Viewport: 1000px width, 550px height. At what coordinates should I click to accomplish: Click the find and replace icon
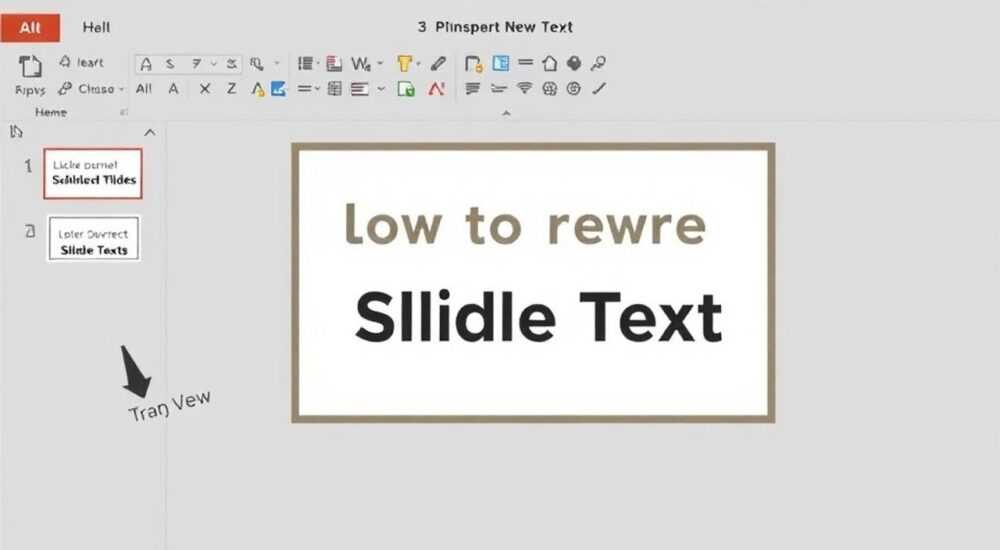click(x=257, y=63)
